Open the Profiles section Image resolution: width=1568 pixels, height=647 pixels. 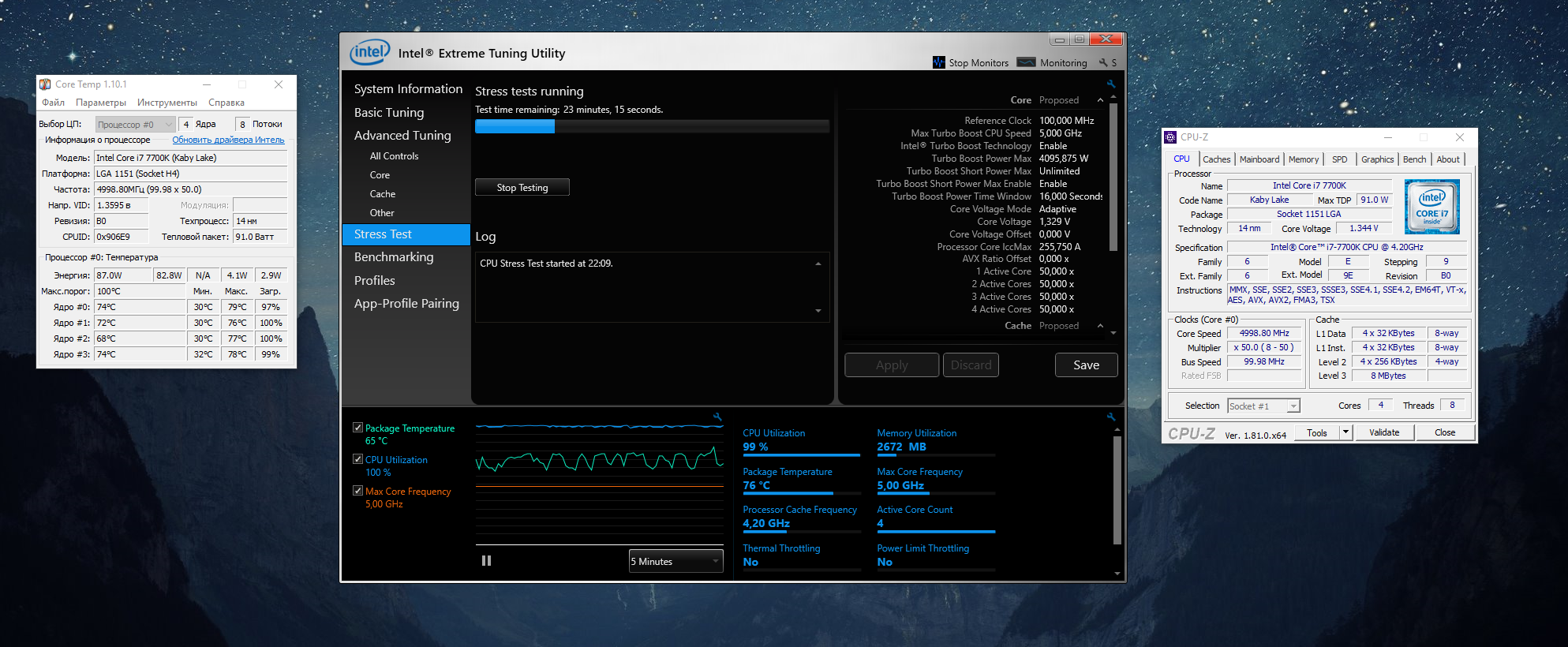click(375, 281)
